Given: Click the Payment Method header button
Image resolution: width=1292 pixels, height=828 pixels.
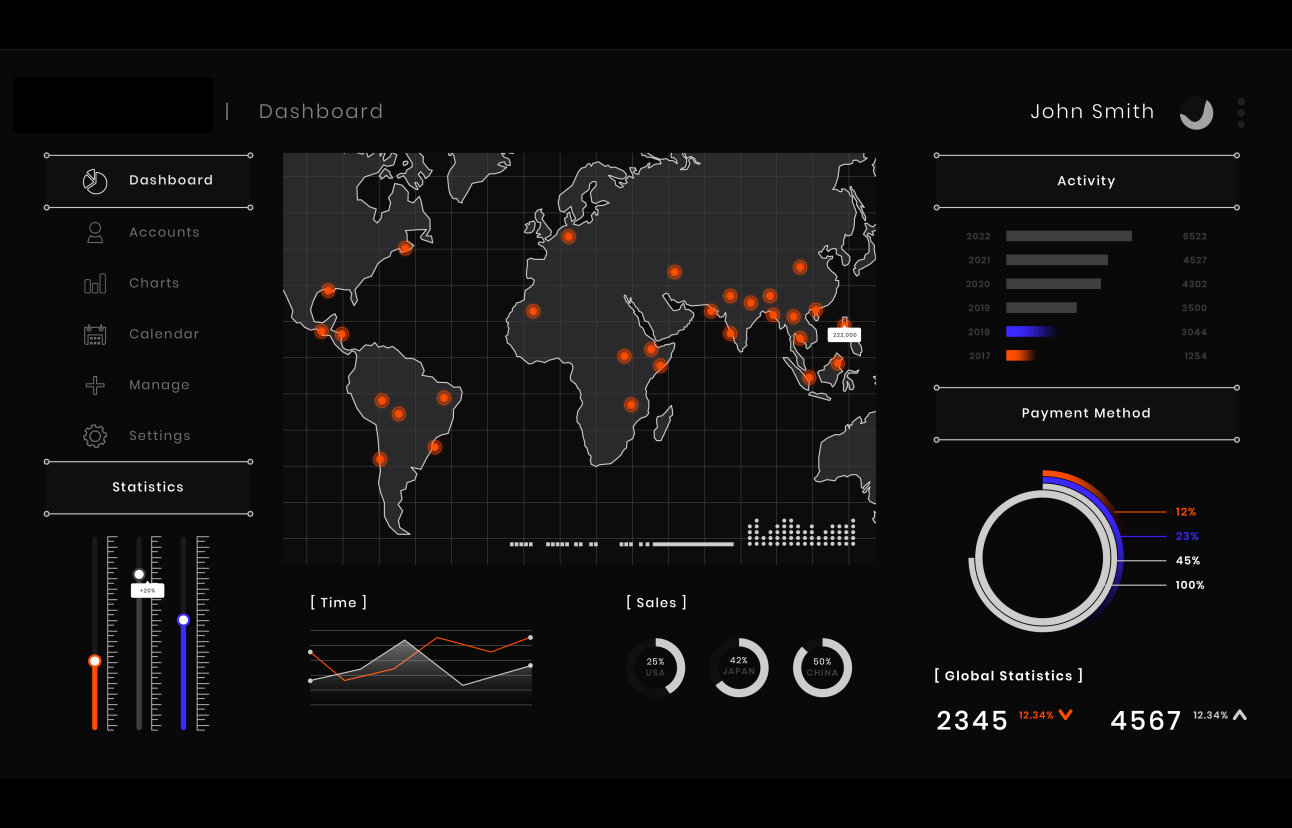Looking at the screenshot, I should tap(1086, 413).
